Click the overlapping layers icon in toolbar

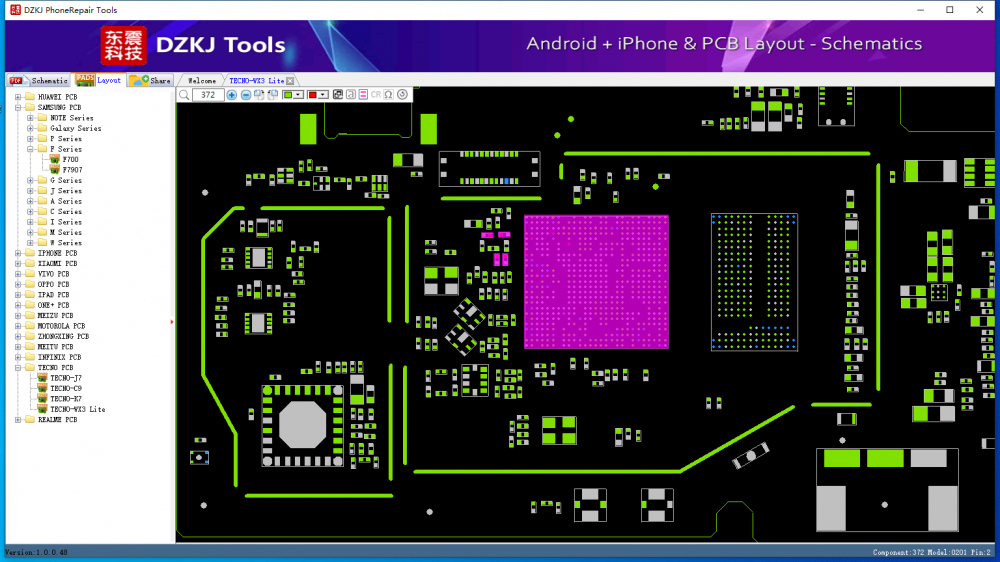coord(338,95)
